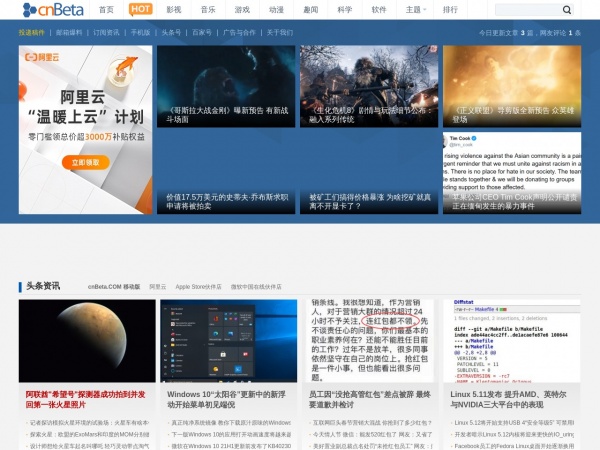Open Linux 5.12将开始支持USB 4 link

click(x=514, y=423)
